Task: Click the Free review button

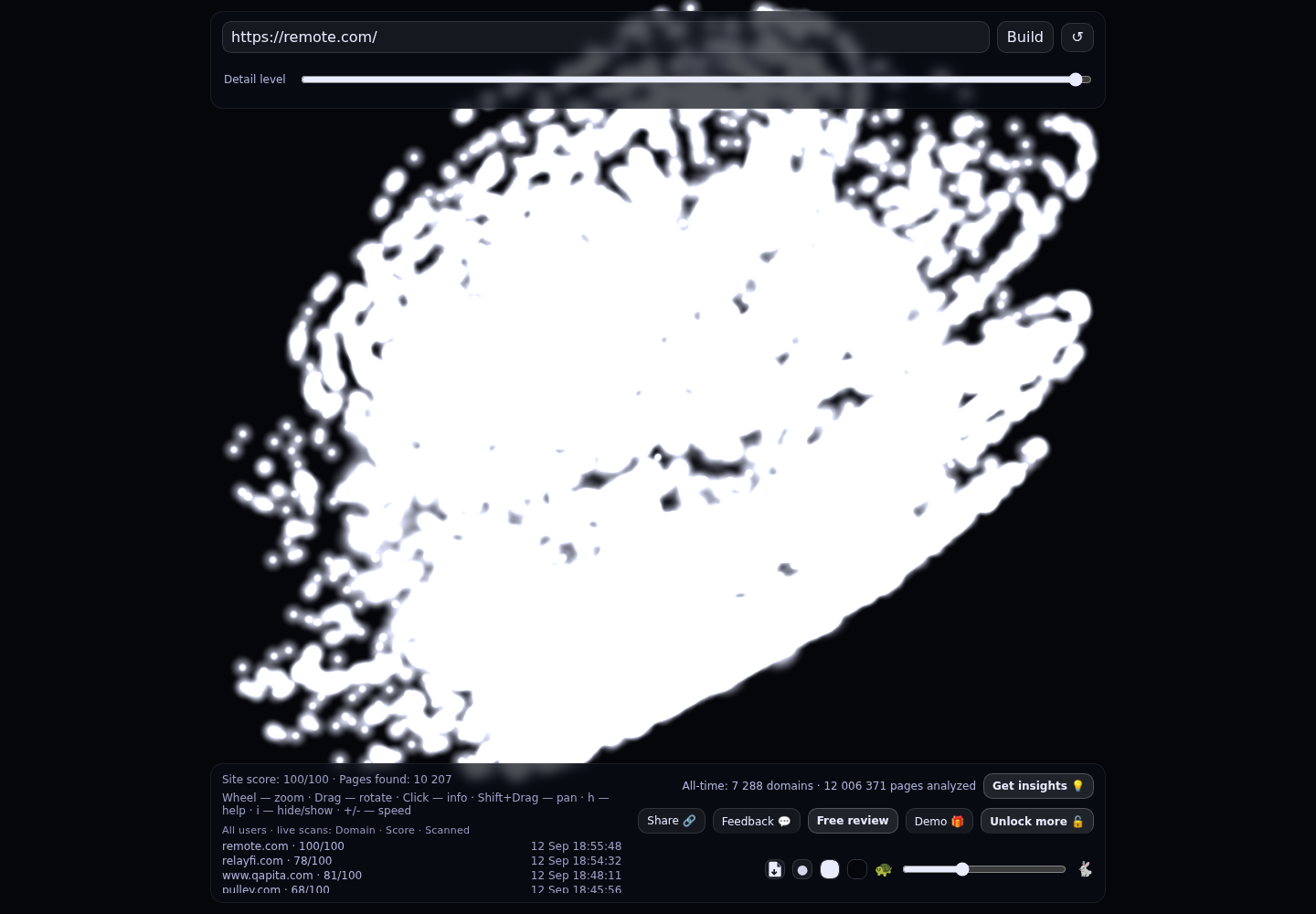Action: [853, 821]
